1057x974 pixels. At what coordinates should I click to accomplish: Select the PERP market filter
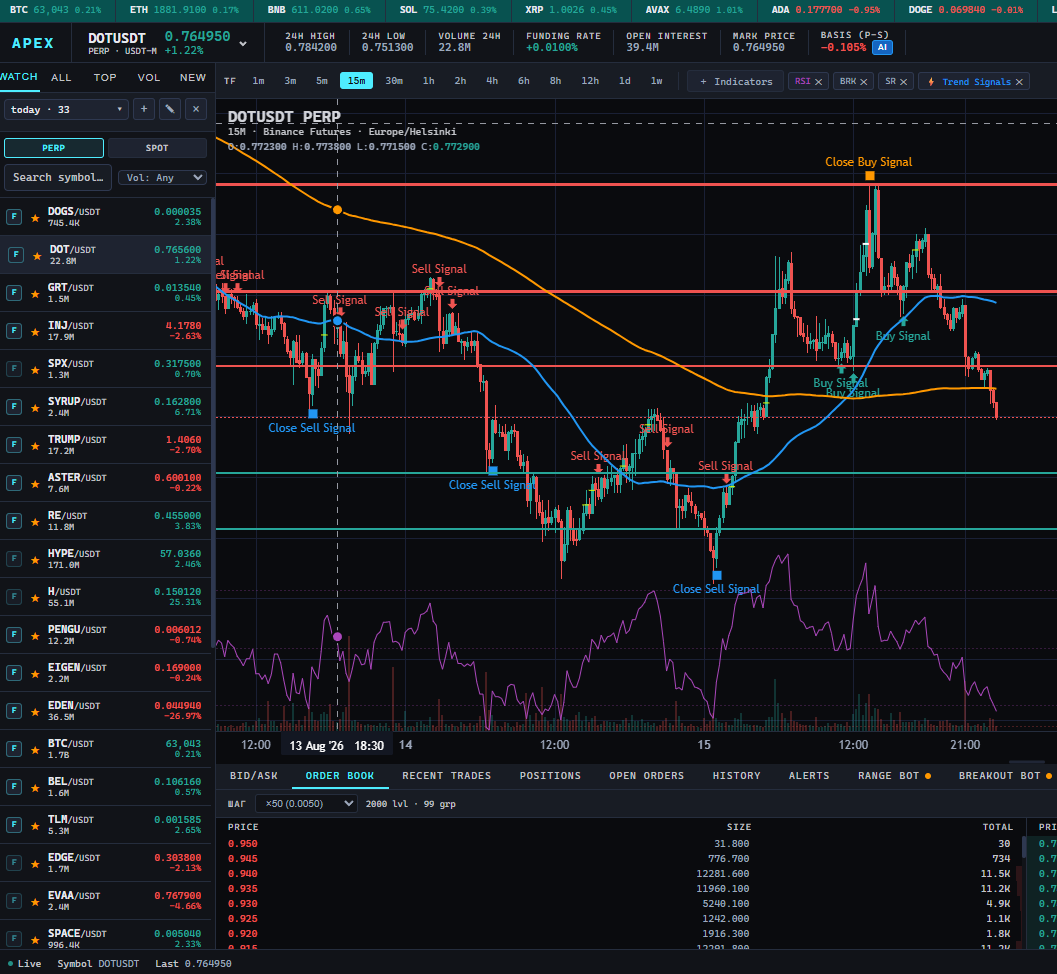coord(54,148)
